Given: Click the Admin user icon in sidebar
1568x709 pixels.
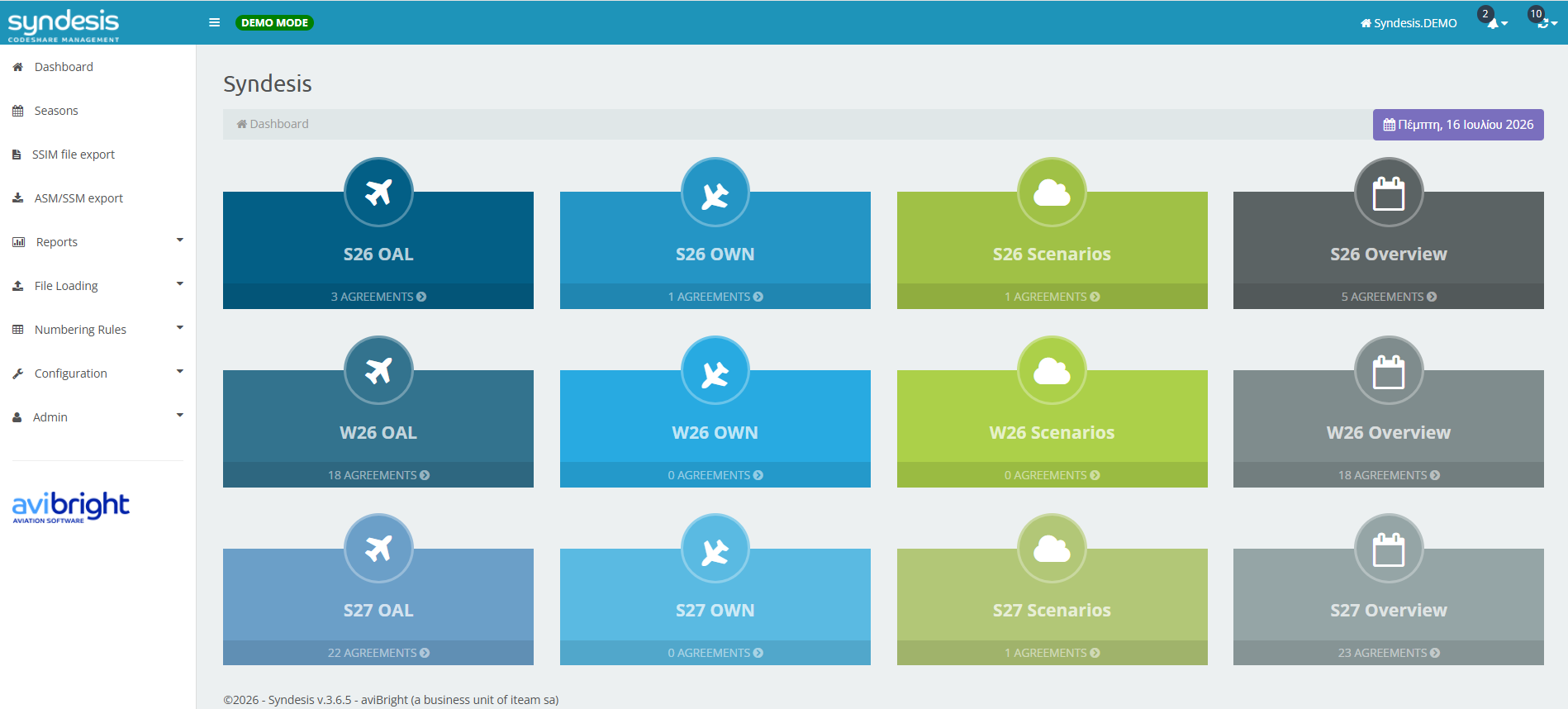Looking at the screenshot, I should pyautogui.click(x=17, y=417).
